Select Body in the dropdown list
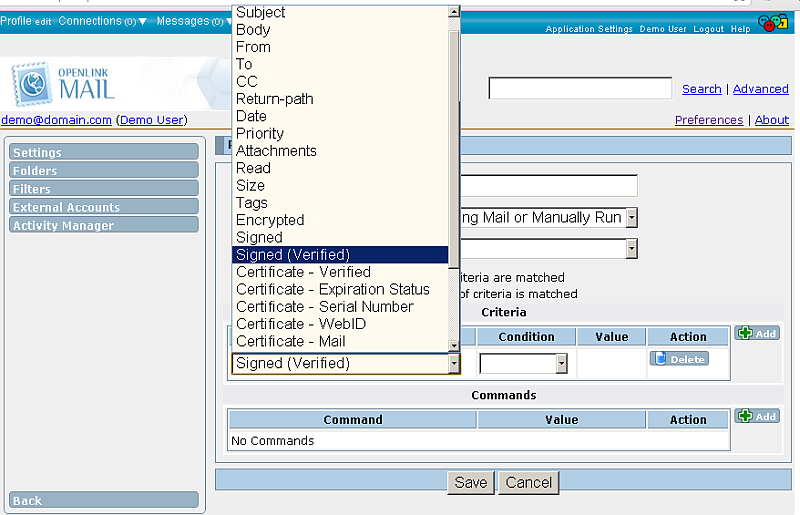Viewport: 800px width, 515px height. pyautogui.click(x=340, y=30)
